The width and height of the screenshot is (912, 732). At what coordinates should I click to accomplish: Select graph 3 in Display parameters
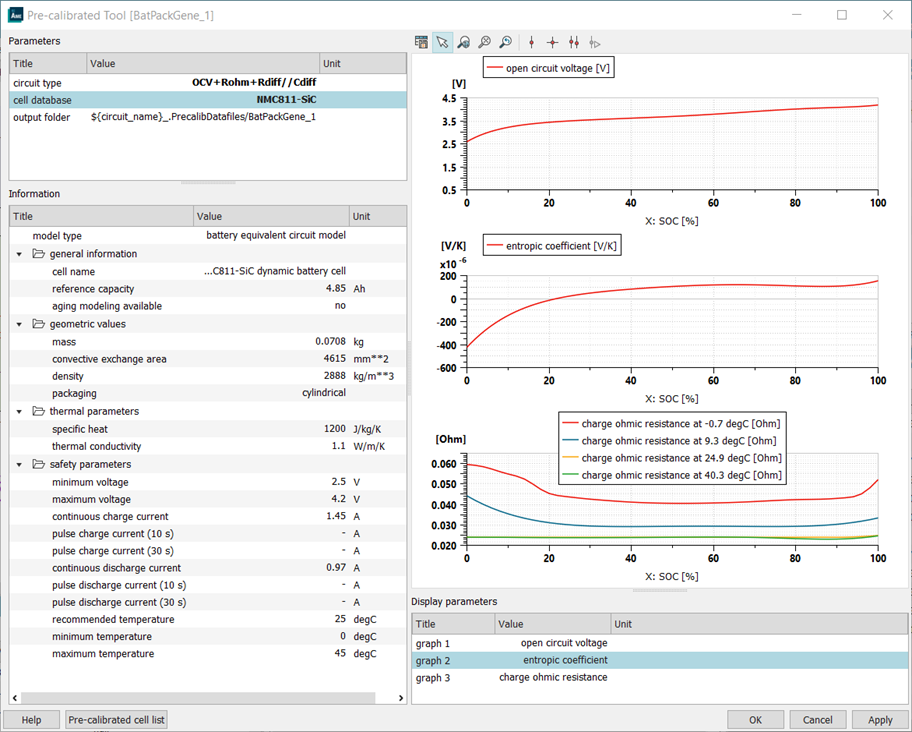click(500, 677)
